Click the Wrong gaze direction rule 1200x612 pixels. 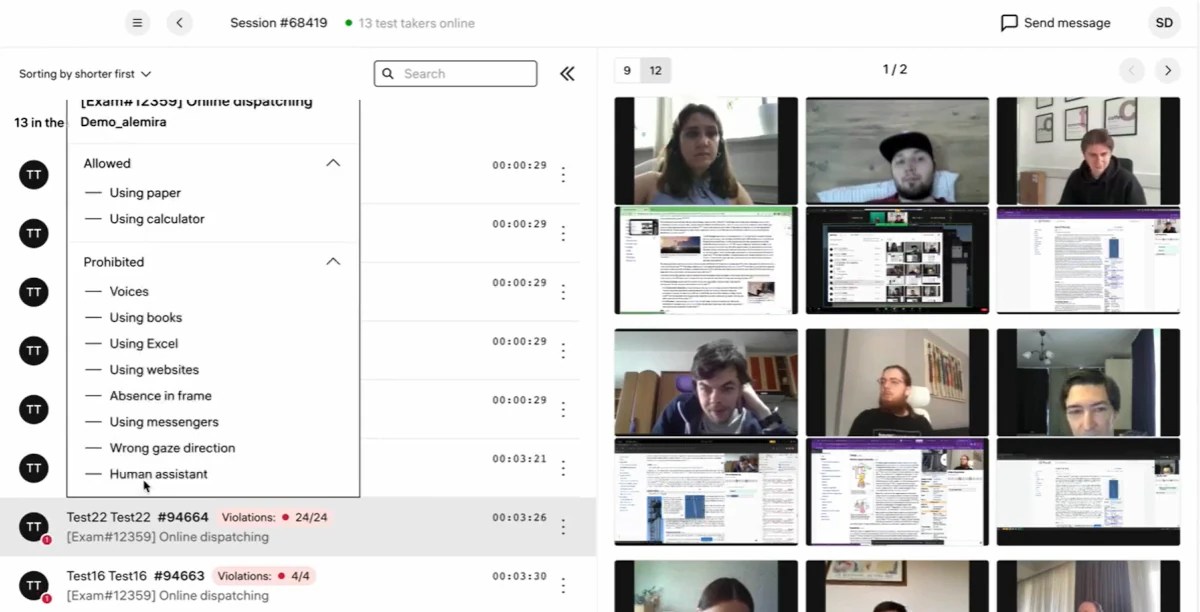[x=172, y=448]
